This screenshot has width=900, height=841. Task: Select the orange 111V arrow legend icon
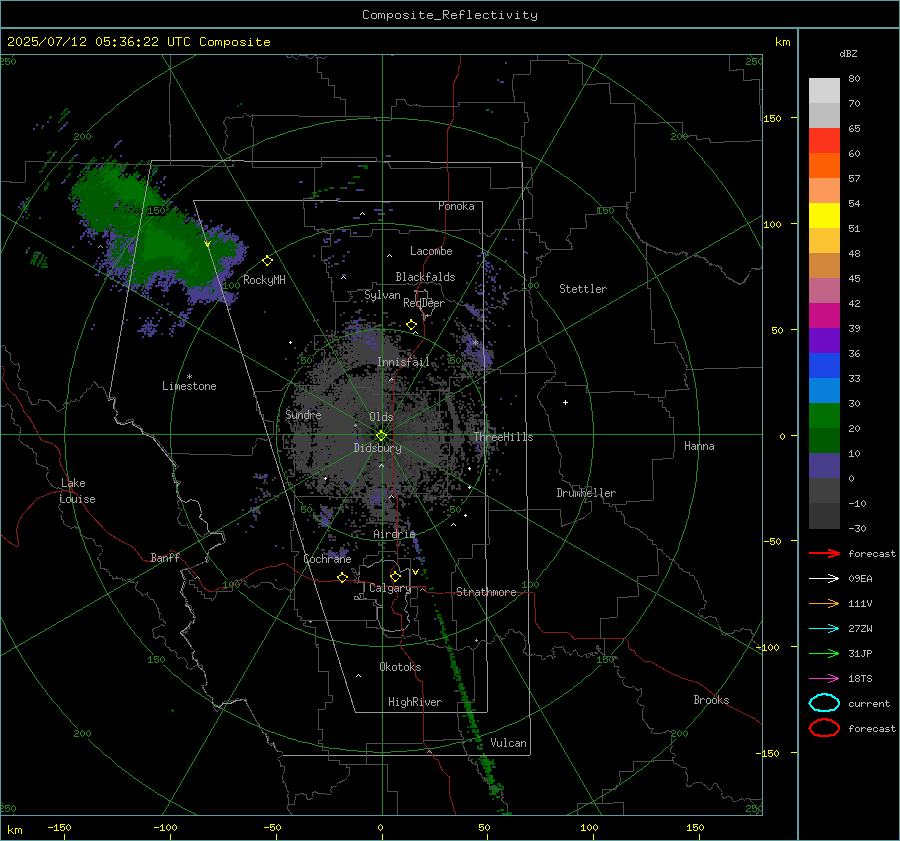coord(824,603)
